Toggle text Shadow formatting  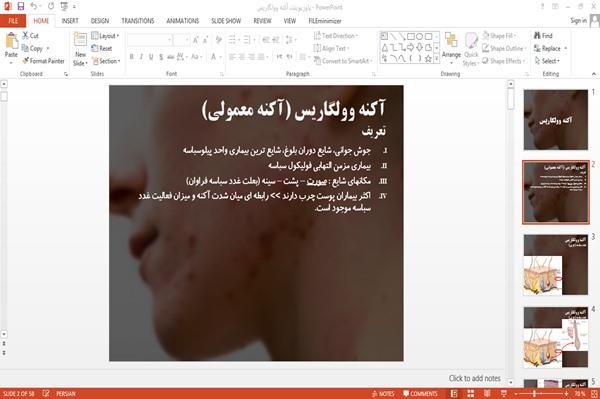[161, 57]
